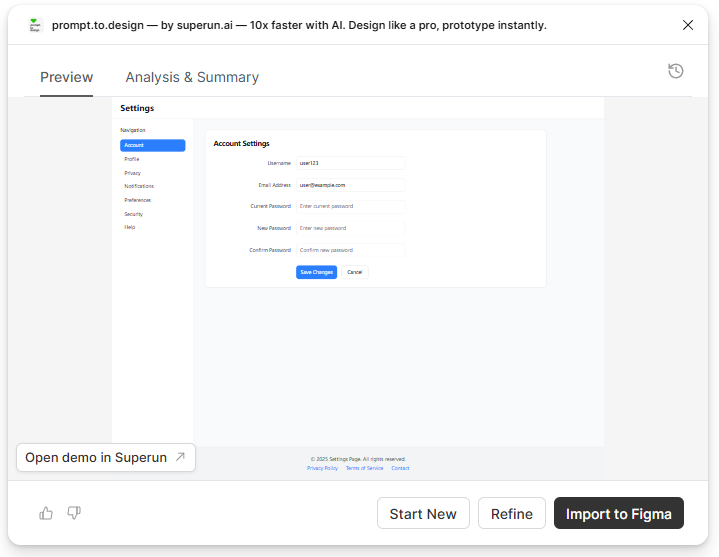This screenshot has height=557, width=719.
Task: Click the Account Settings heading text
Action: [242, 143]
